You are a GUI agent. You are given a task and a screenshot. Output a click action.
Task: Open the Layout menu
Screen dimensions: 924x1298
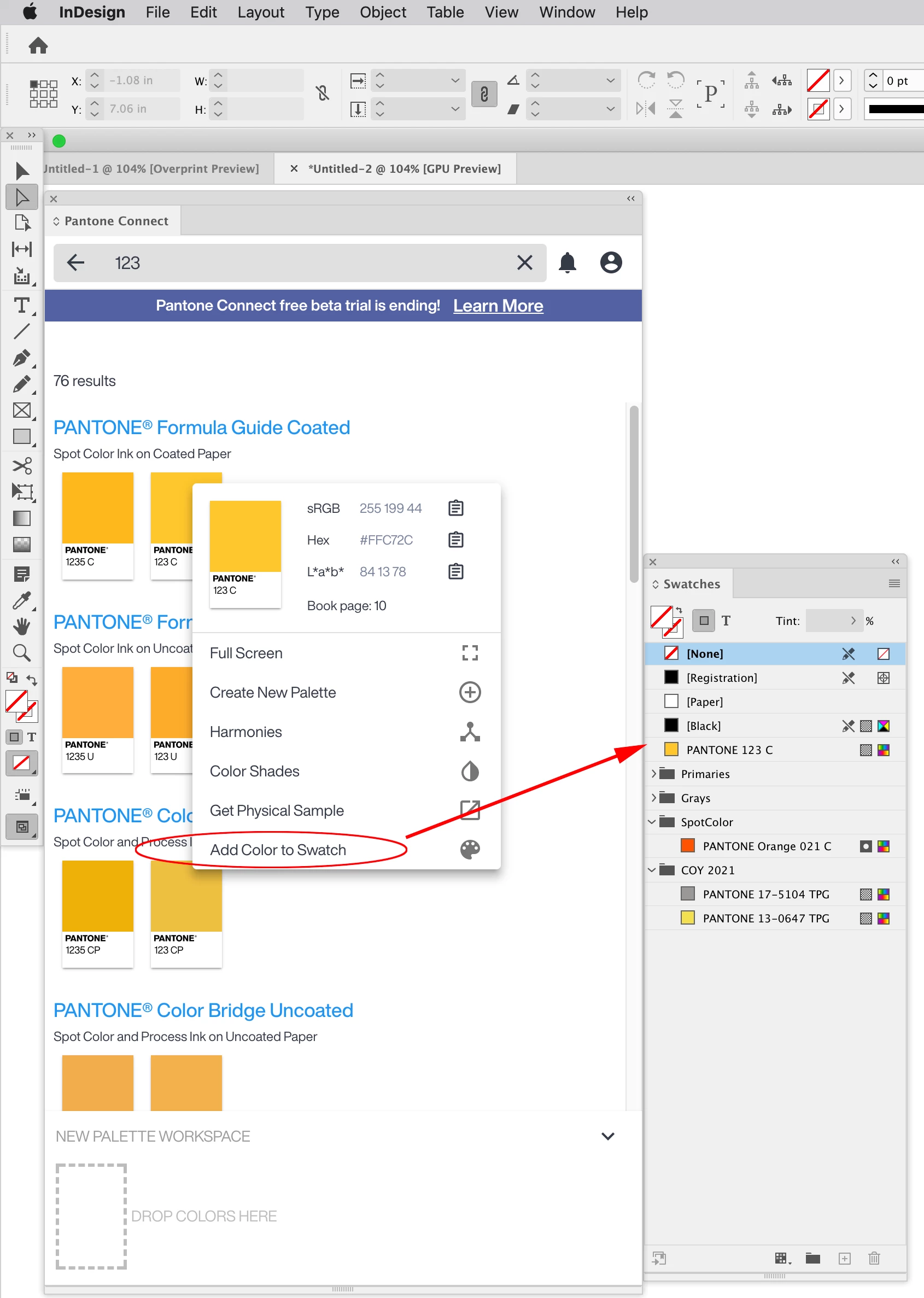(x=261, y=13)
